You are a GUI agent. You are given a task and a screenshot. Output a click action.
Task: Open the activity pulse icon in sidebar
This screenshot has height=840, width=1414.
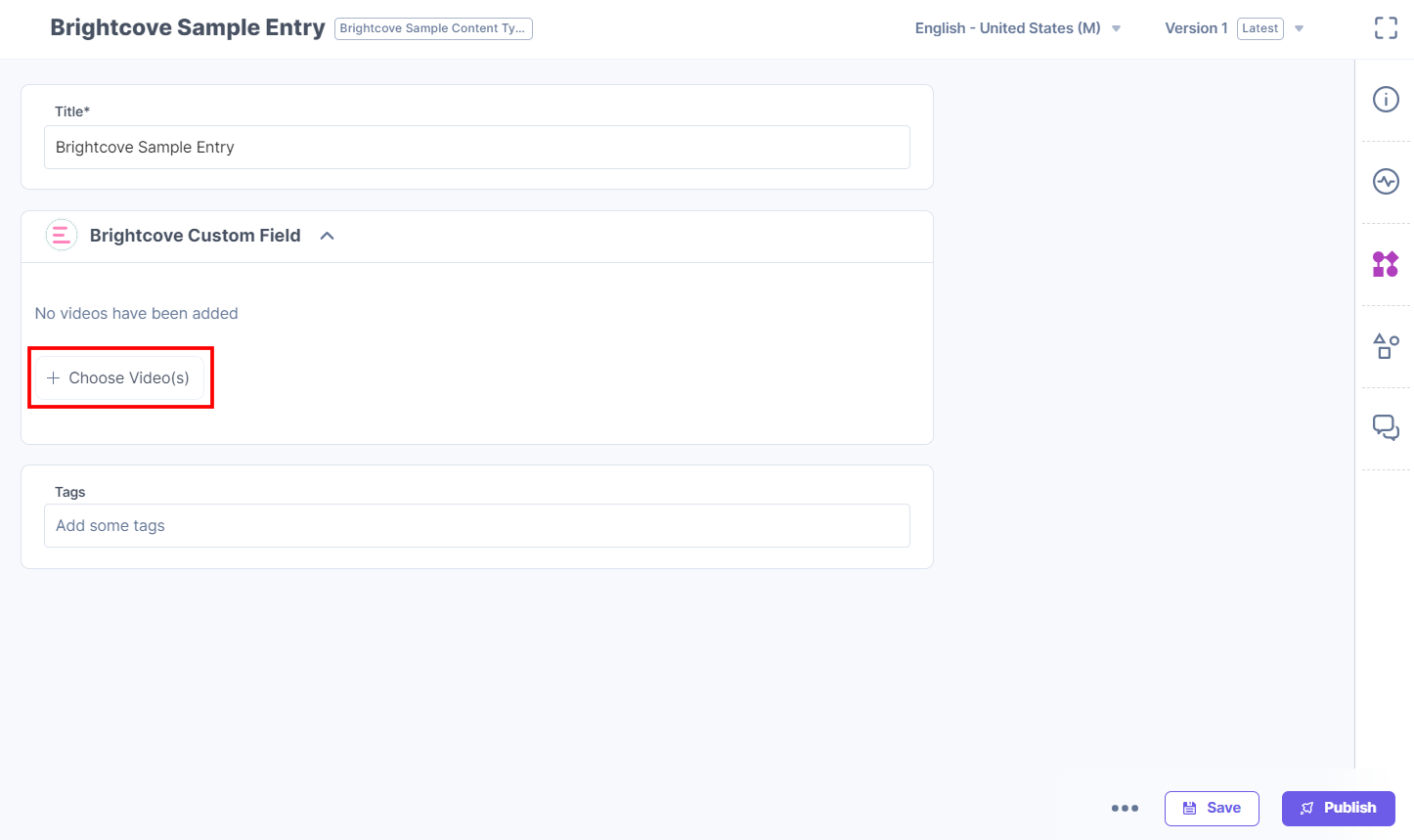[x=1386, y=182]
